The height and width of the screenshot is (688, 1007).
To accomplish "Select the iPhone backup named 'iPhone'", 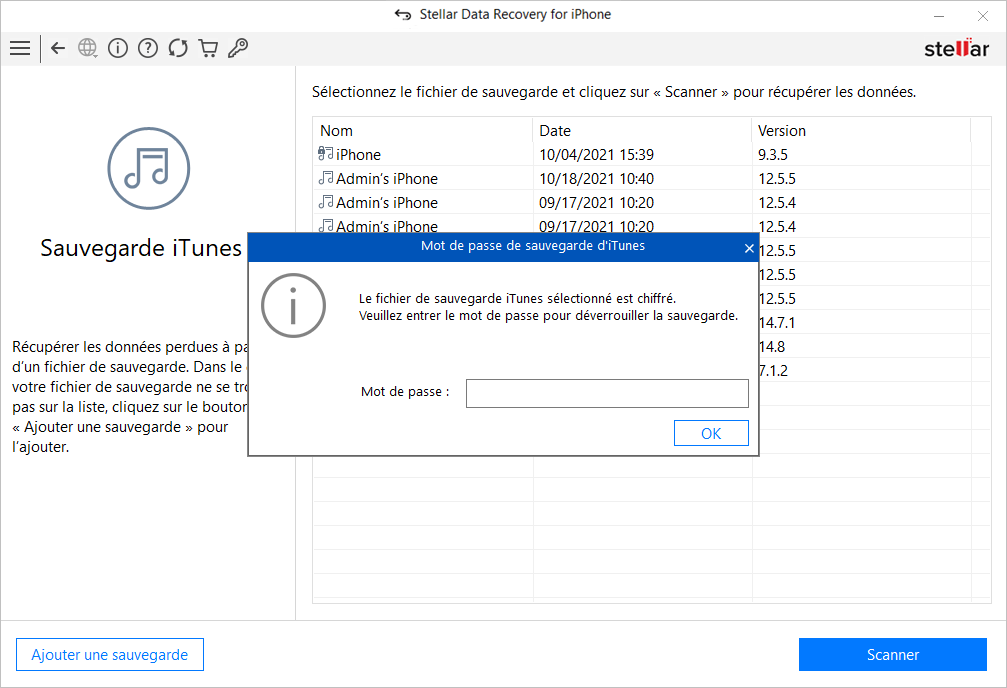I will pos(358,155).
